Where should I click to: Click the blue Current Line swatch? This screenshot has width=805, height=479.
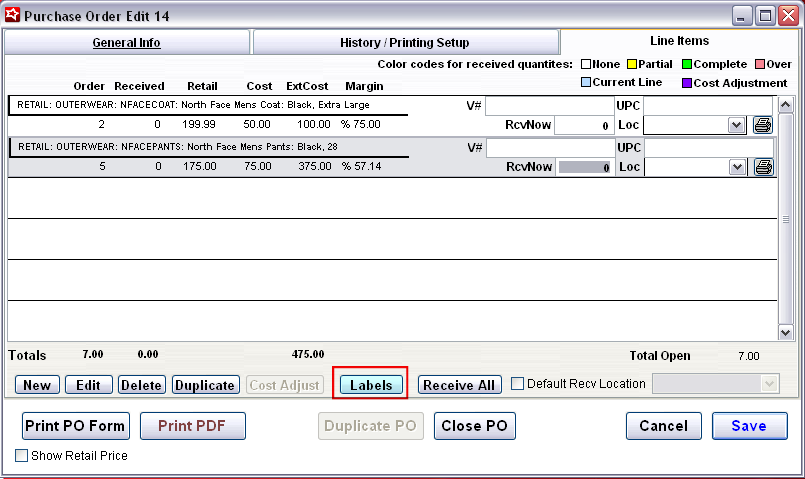tap(586, 82)
